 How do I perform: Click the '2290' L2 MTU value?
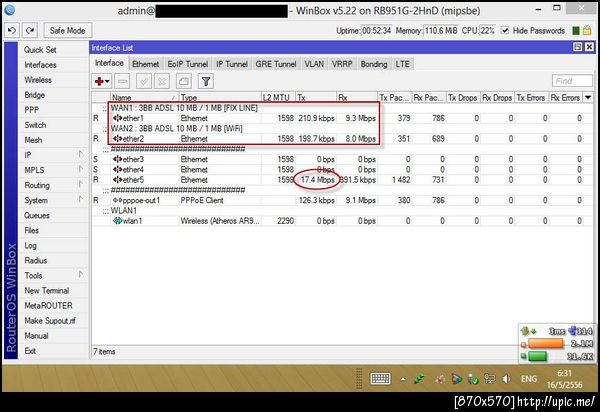tap(285, 221)
